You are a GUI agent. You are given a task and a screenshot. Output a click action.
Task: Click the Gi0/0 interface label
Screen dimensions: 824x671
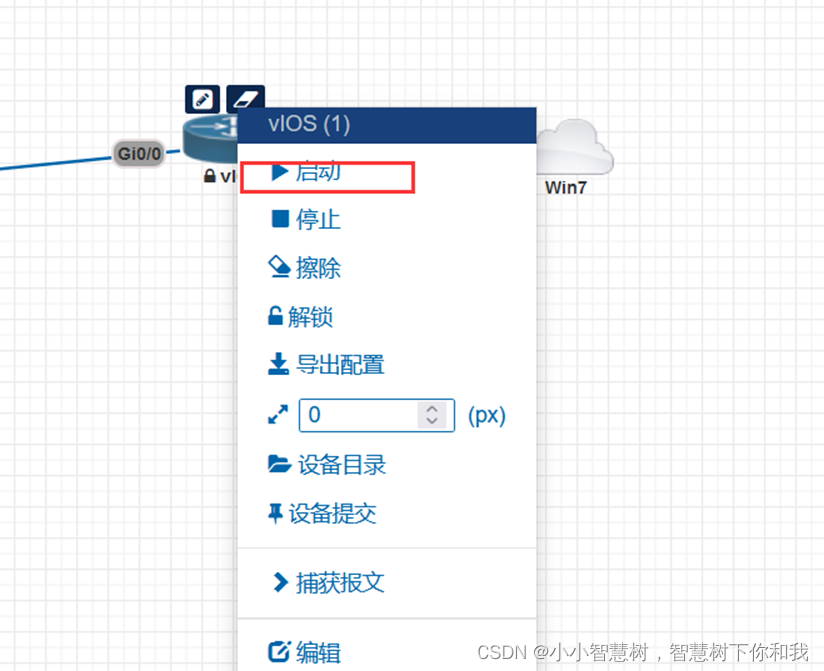point(139,154)
